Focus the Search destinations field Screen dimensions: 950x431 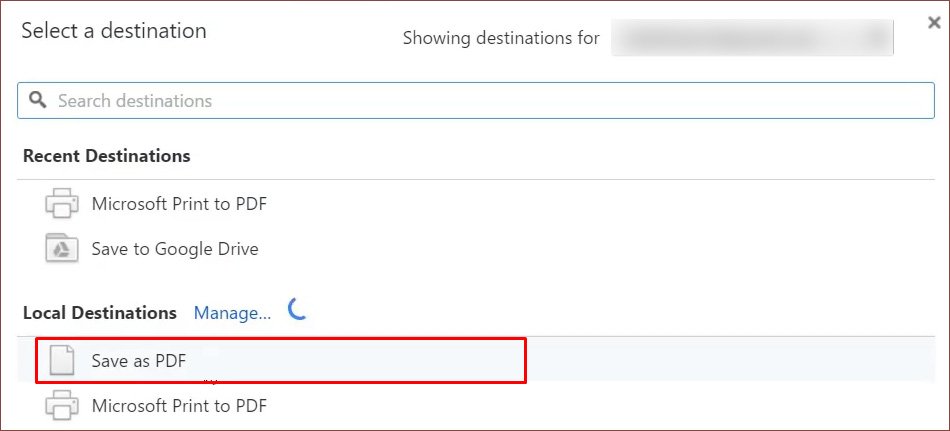tap(476, 100)
